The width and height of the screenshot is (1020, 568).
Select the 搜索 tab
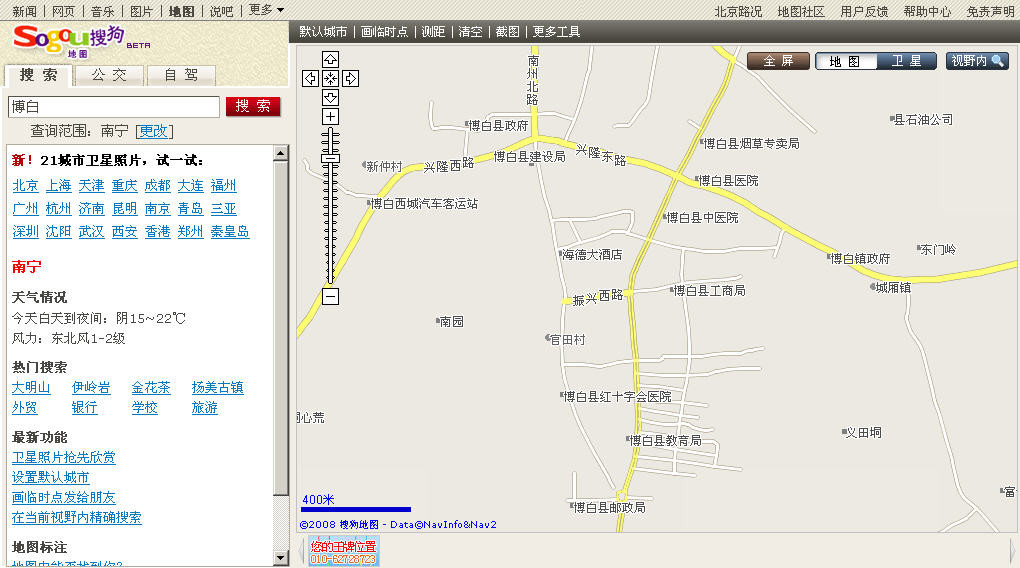[38, 75]
